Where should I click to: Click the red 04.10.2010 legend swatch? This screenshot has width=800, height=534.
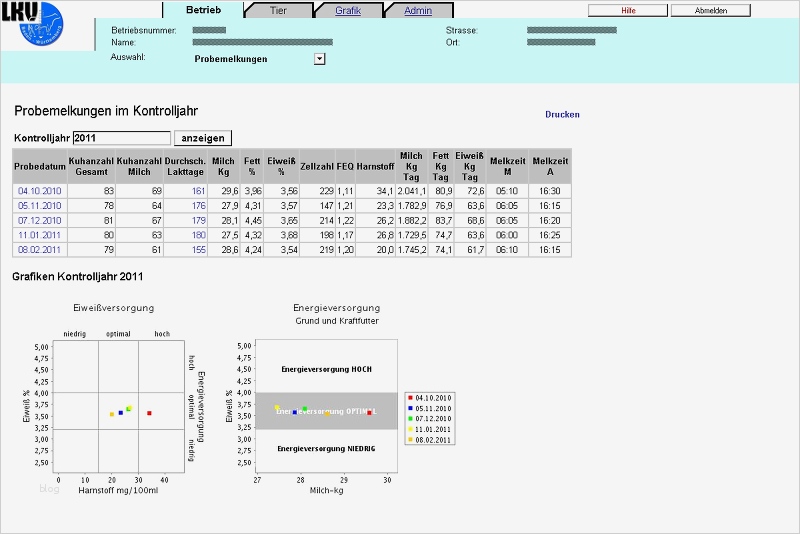(x=410, y=397)
